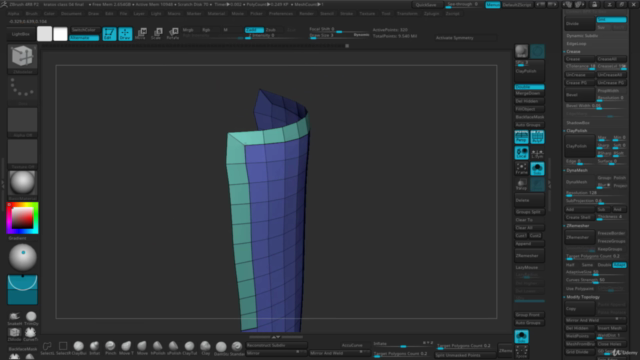Collapse the Modify Topology section
This screenshot has height=360, width=640.
582,297
